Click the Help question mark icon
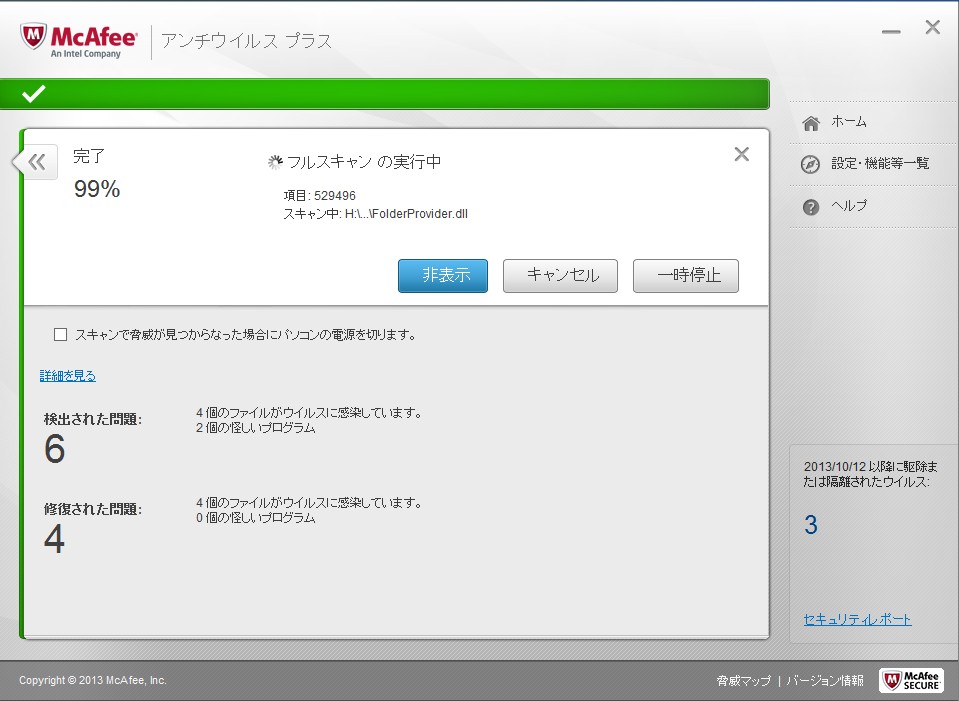Viewport: 959px width, 701px height. click(810, 207)
